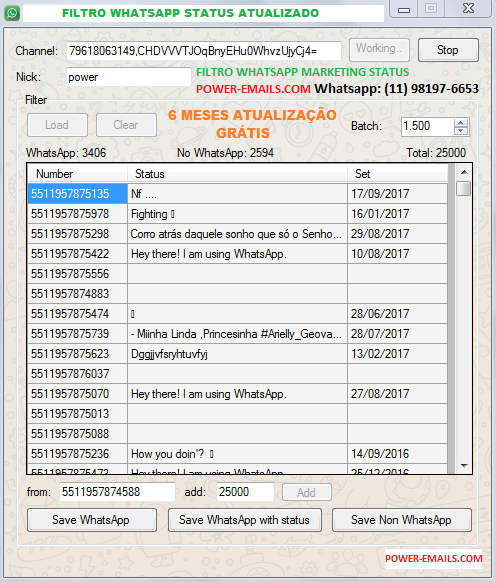Click status cell 'Fighting'
This screenshot has width=496, height=582.
237,213
